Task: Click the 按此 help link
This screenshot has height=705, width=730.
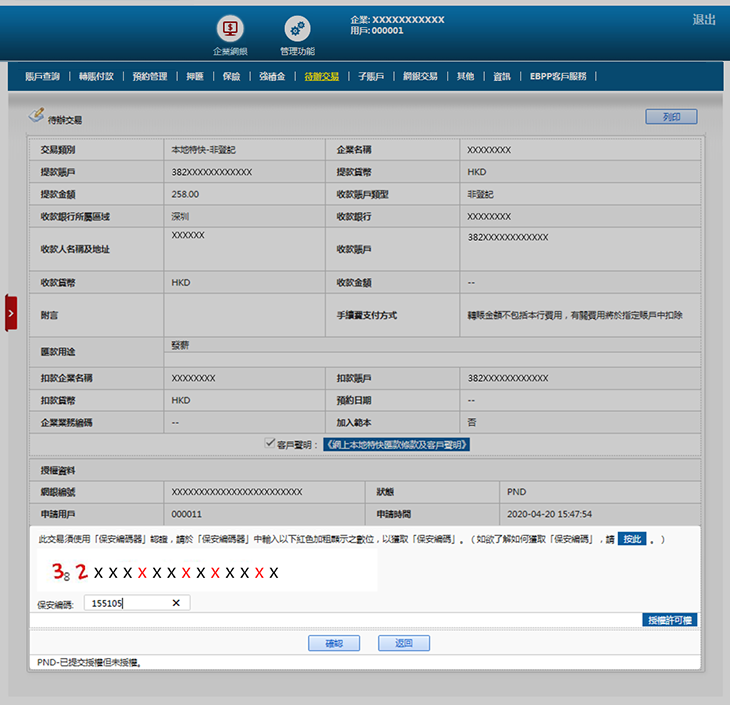Action: point(631,539)
